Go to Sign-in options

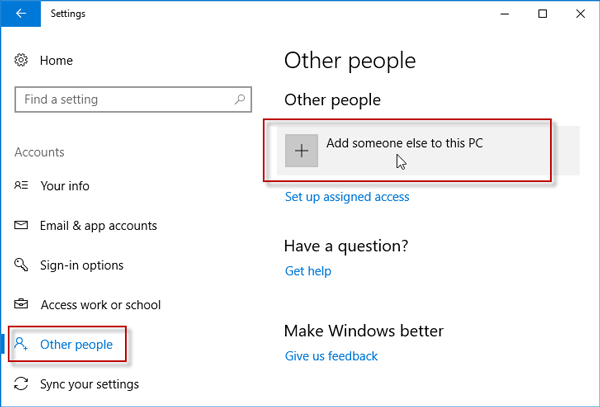tap(82, 265)
